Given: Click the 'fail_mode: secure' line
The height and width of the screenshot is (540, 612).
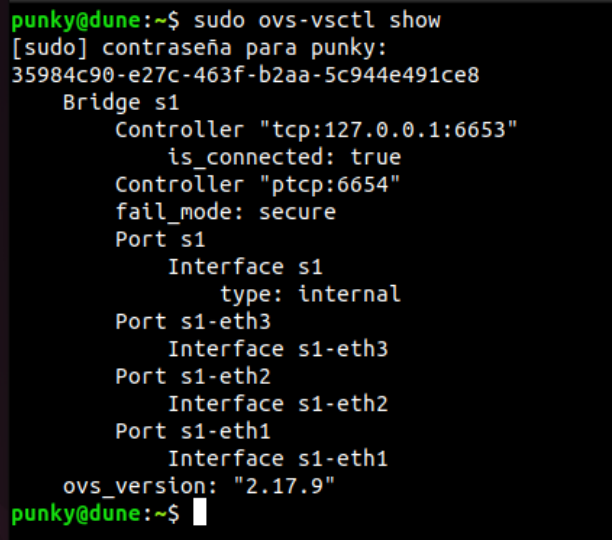Looking at the screenshot, I should [225, 212].
